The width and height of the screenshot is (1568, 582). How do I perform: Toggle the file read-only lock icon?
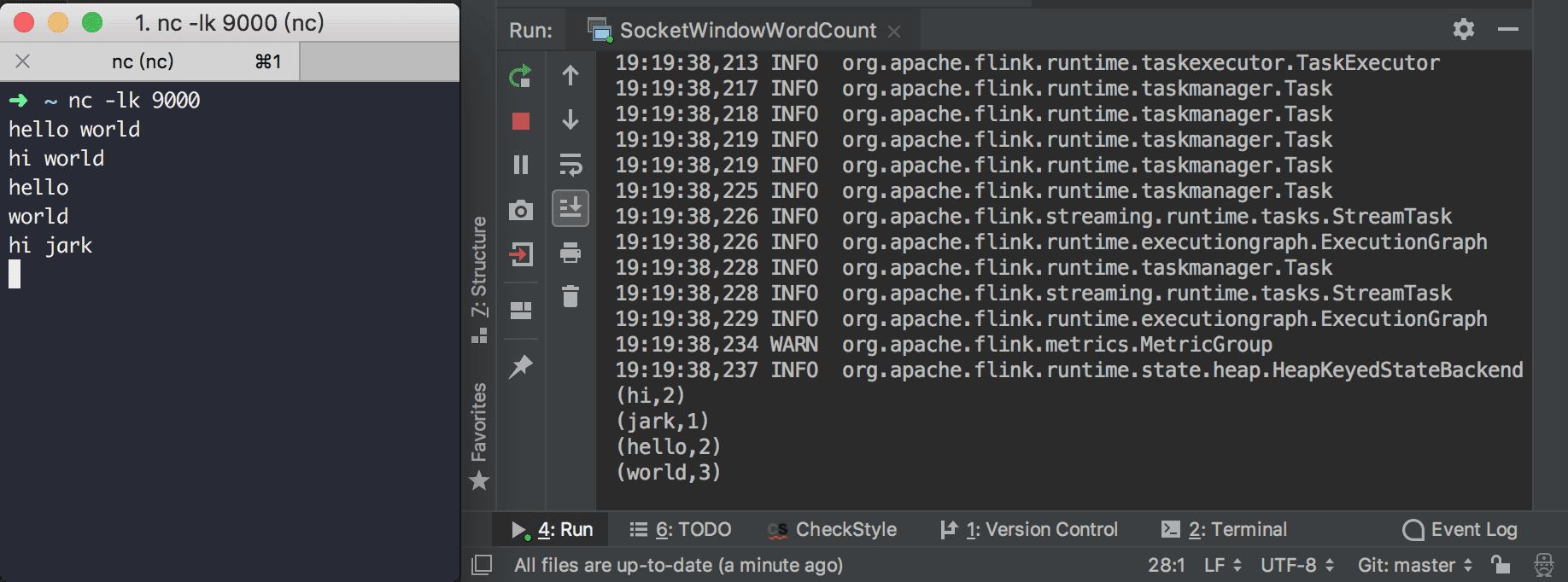(1501, 564)
